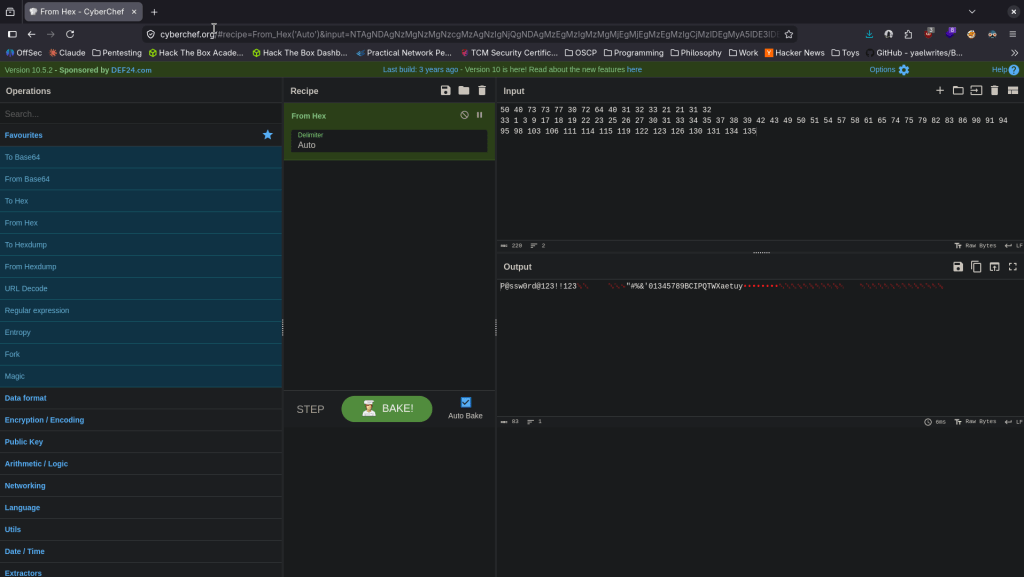
Task: Click the operations Search field
Action: 141,114
